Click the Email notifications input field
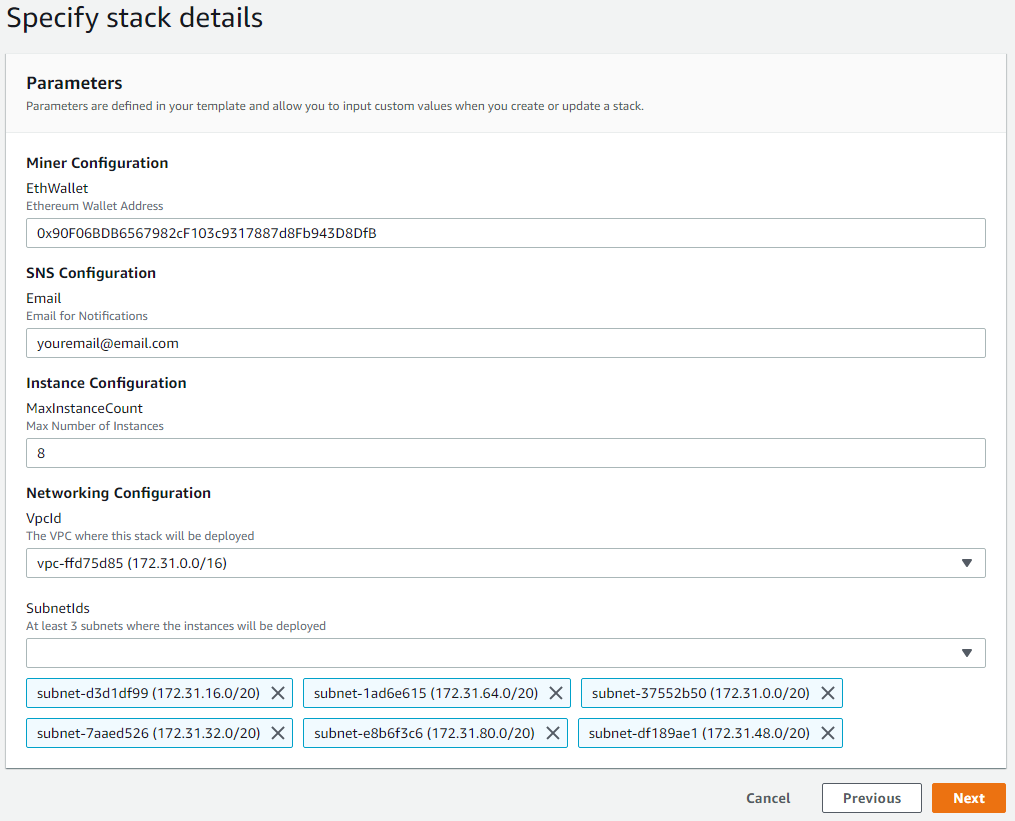Viewport: 1015px width, 821px height. coord(505,343)
